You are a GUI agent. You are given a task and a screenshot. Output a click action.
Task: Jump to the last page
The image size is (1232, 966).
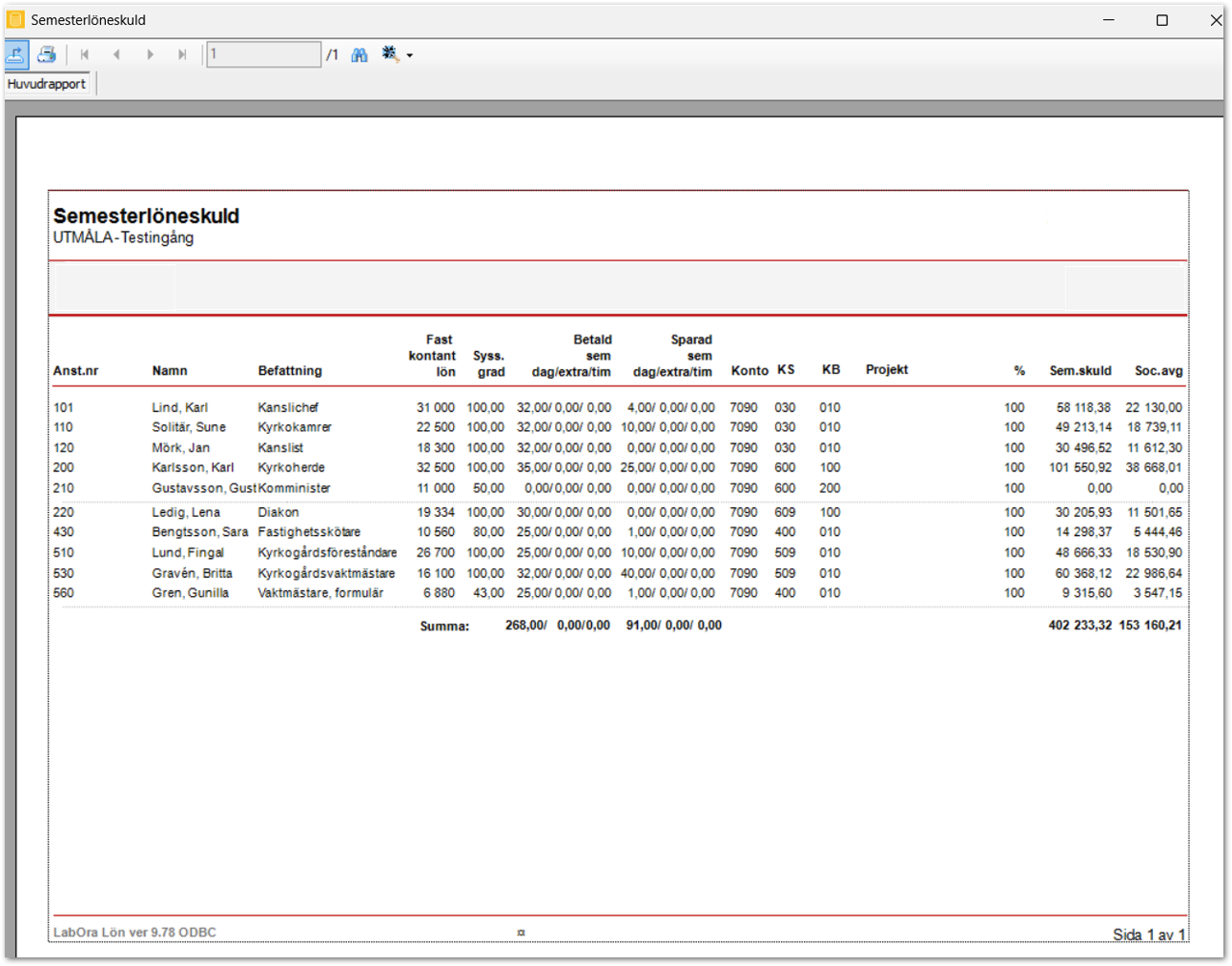coord(182,54)
